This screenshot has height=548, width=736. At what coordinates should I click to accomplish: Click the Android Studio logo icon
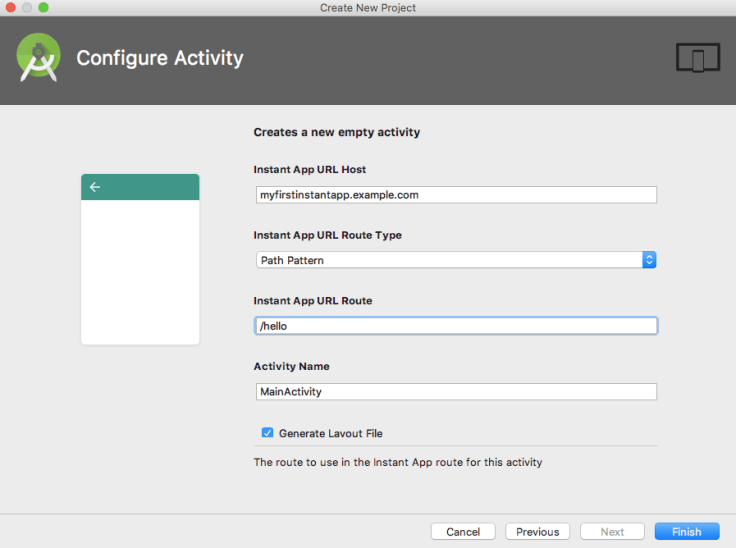(x=38, y=58)
